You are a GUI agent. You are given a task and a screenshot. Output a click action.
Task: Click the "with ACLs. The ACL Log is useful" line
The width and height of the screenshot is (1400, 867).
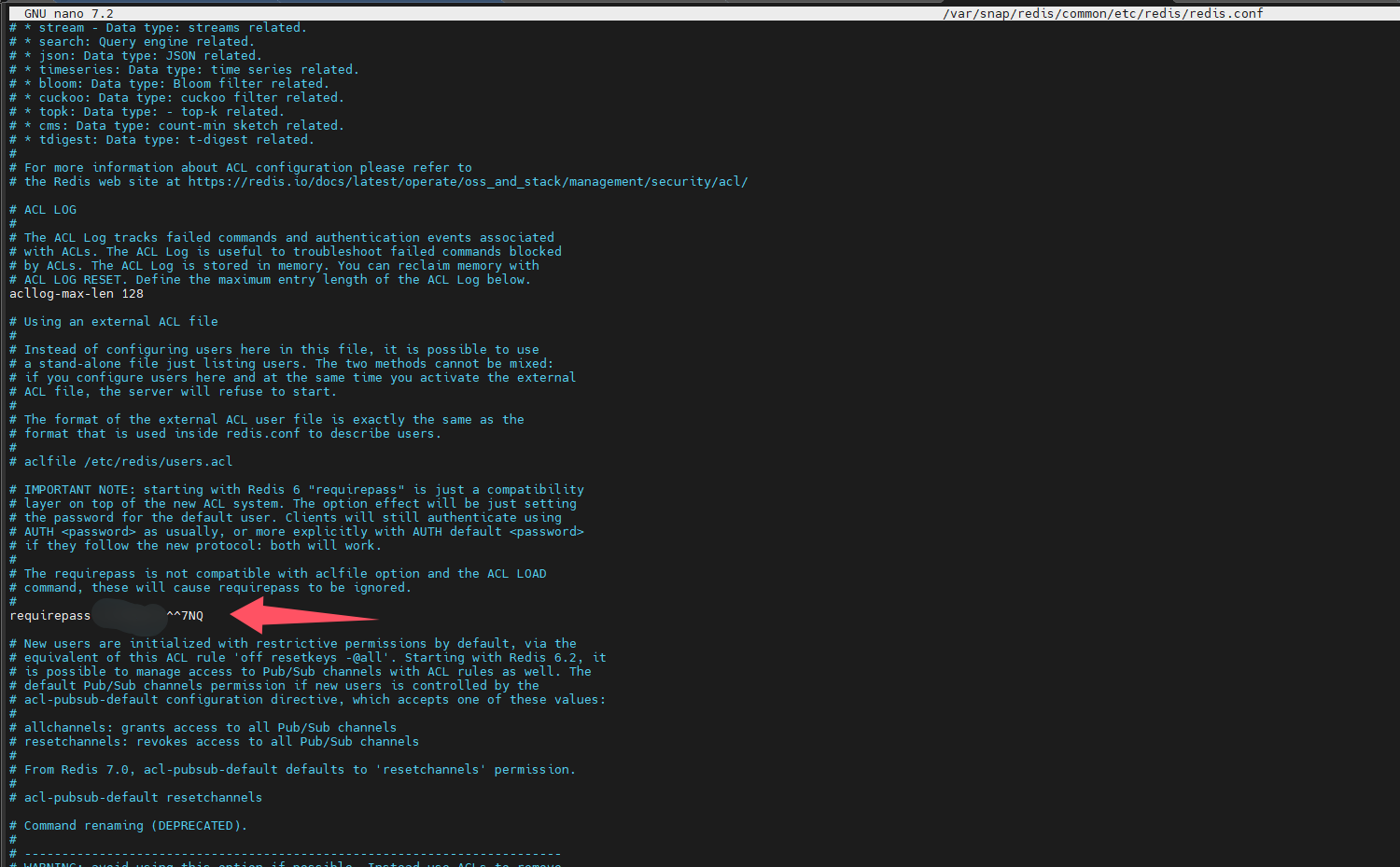286,252
